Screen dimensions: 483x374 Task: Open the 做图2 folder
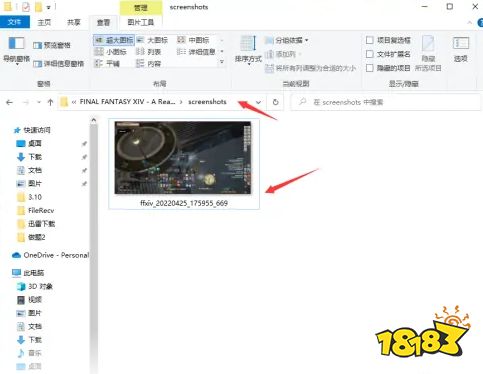(x=31, y=237)
